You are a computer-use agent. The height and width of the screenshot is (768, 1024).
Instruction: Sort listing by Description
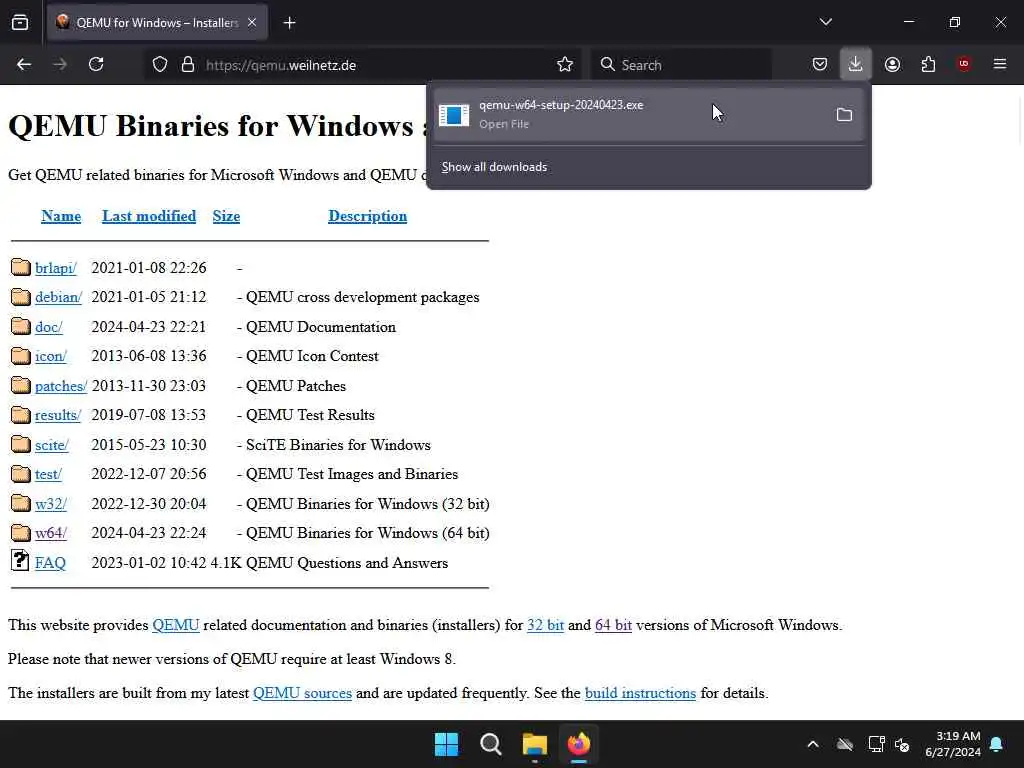pos(368,216)
